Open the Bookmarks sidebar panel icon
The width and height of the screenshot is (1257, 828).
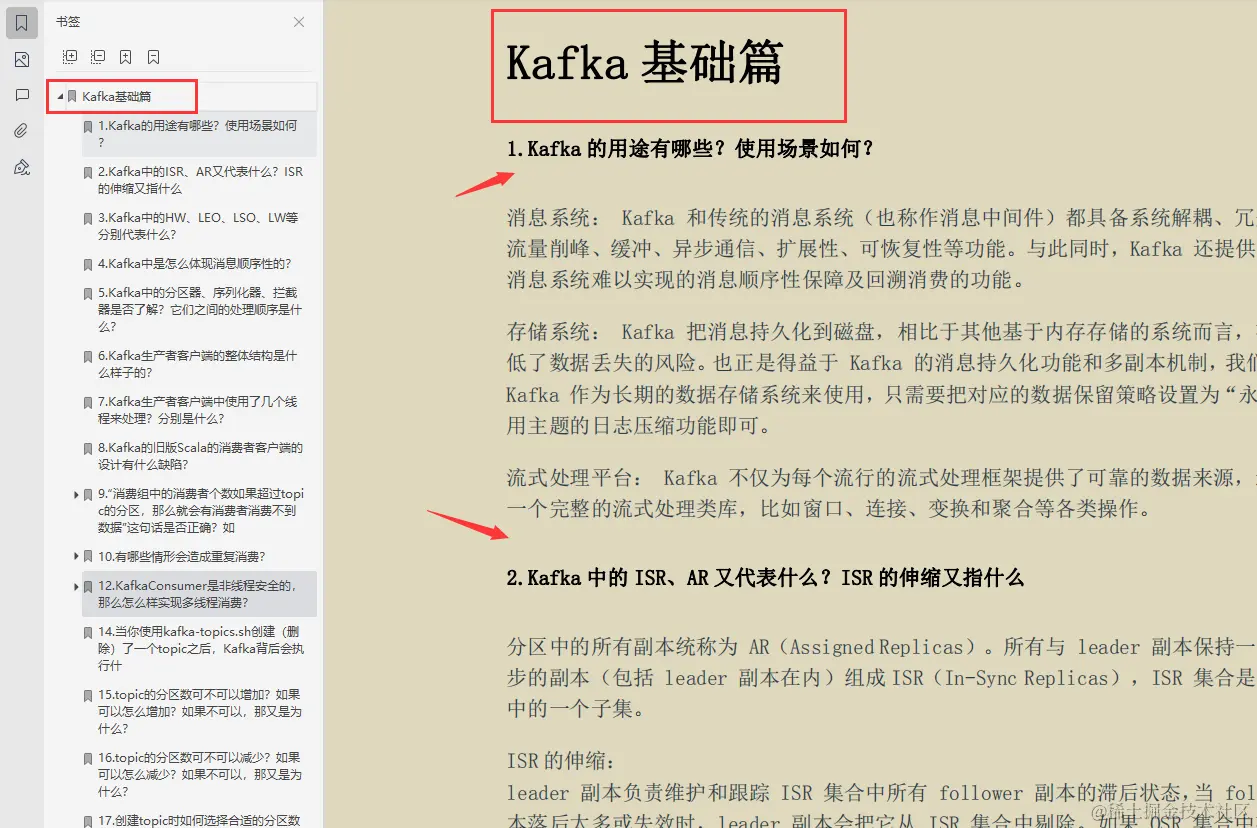21,23
